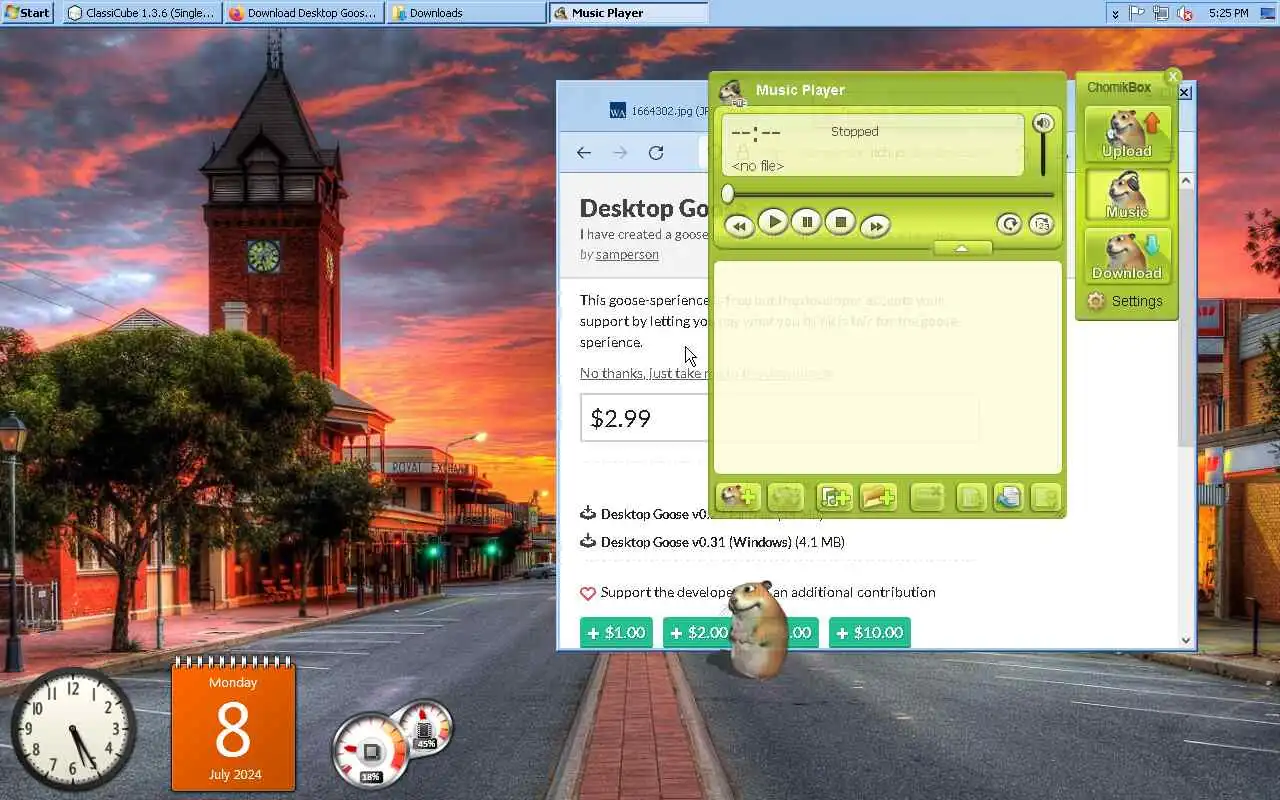Click the muted volume tray icon
Screen dimensions: 1280x800
coord(1185,13)
